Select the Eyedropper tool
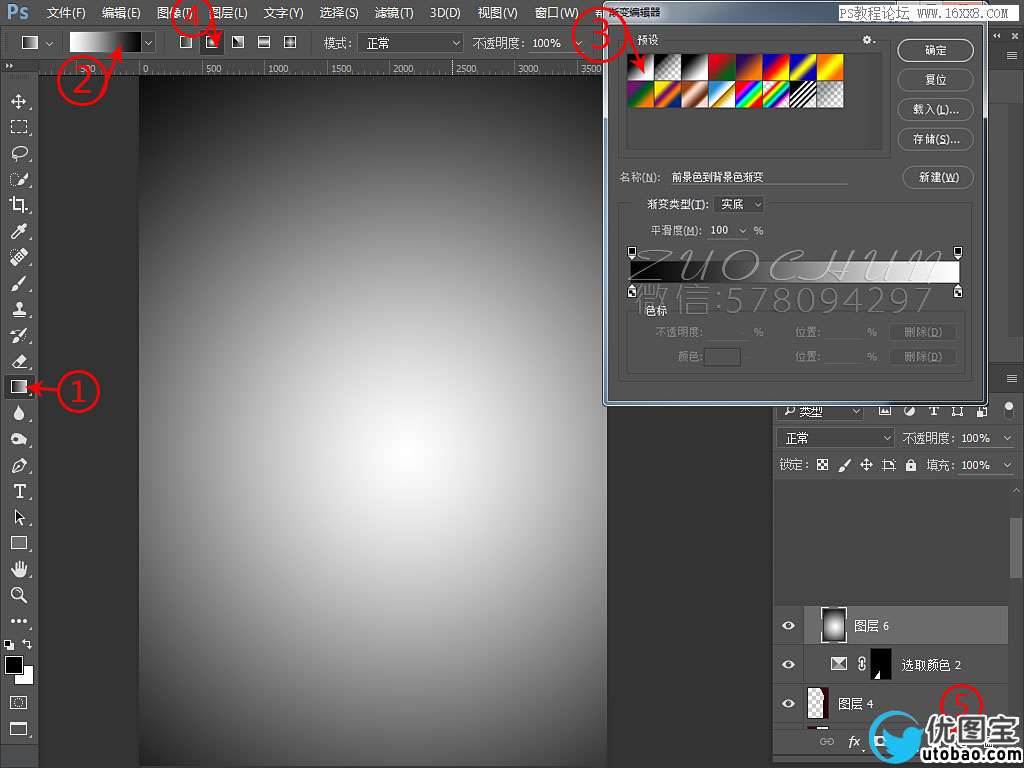Viewport: 1024px width, 768px height. [x=19, y=231]
